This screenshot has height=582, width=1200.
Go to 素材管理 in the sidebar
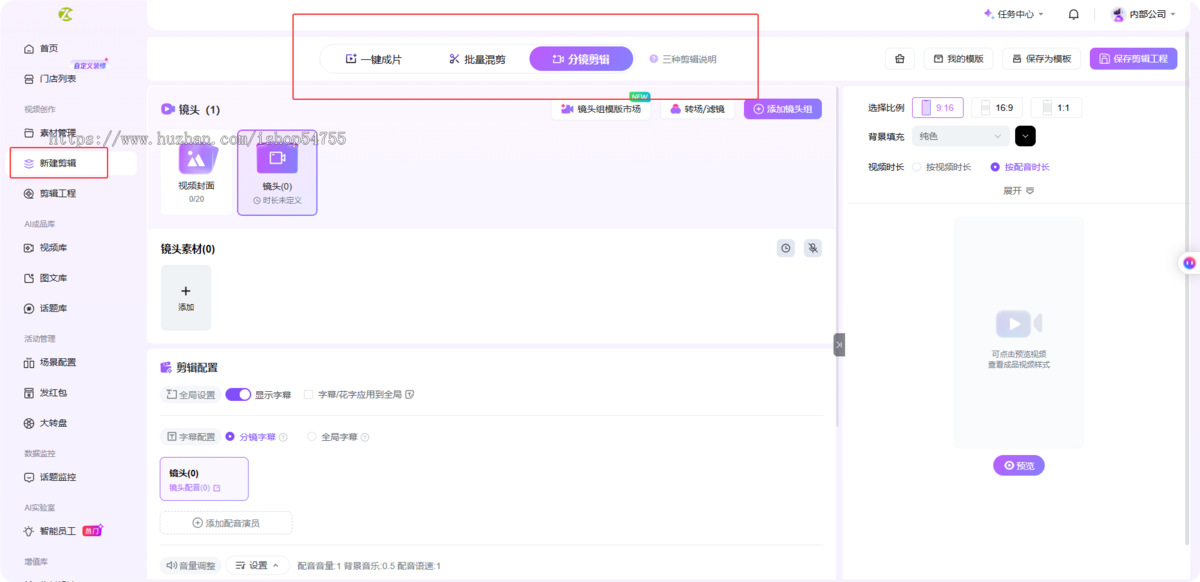pyautogui.click(x=57, y=132)
